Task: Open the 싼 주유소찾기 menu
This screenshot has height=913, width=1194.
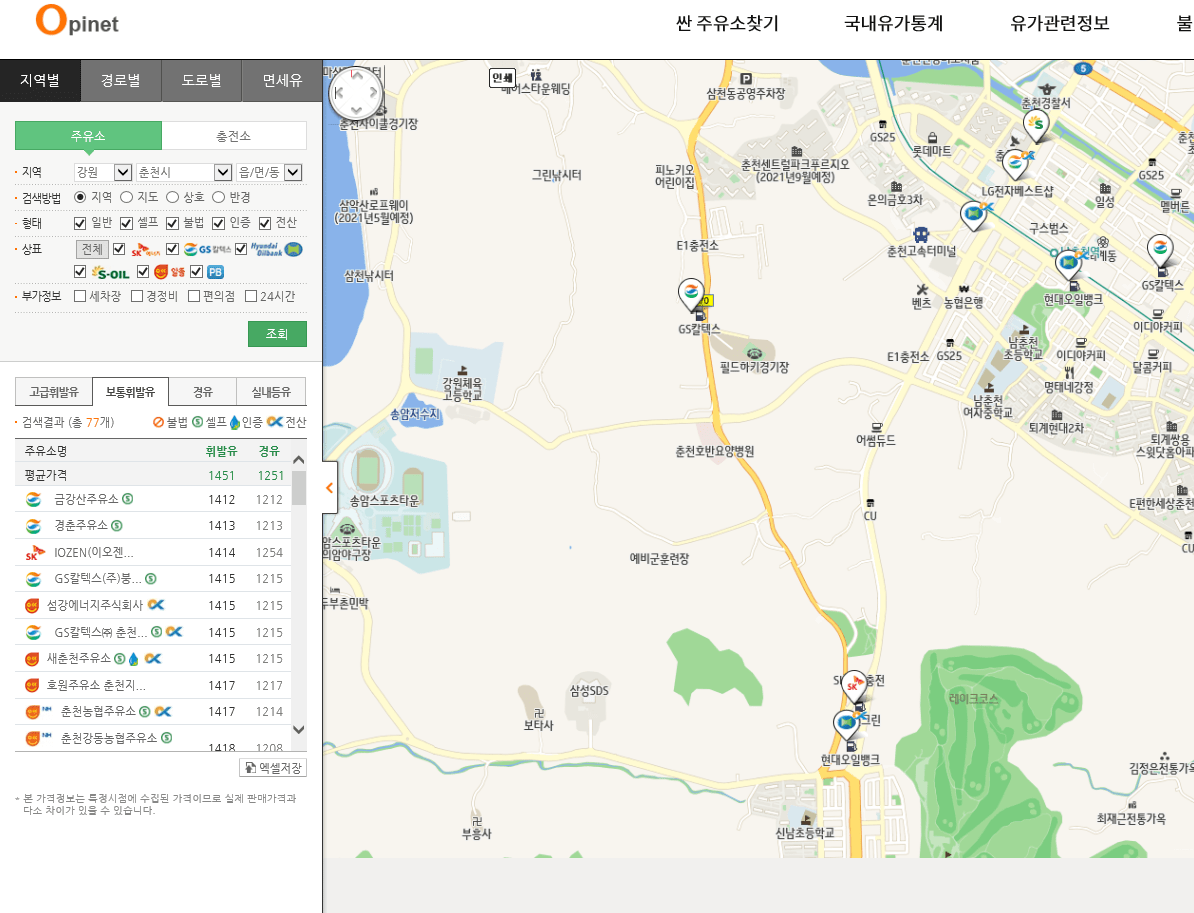Action: coord(727,24)
